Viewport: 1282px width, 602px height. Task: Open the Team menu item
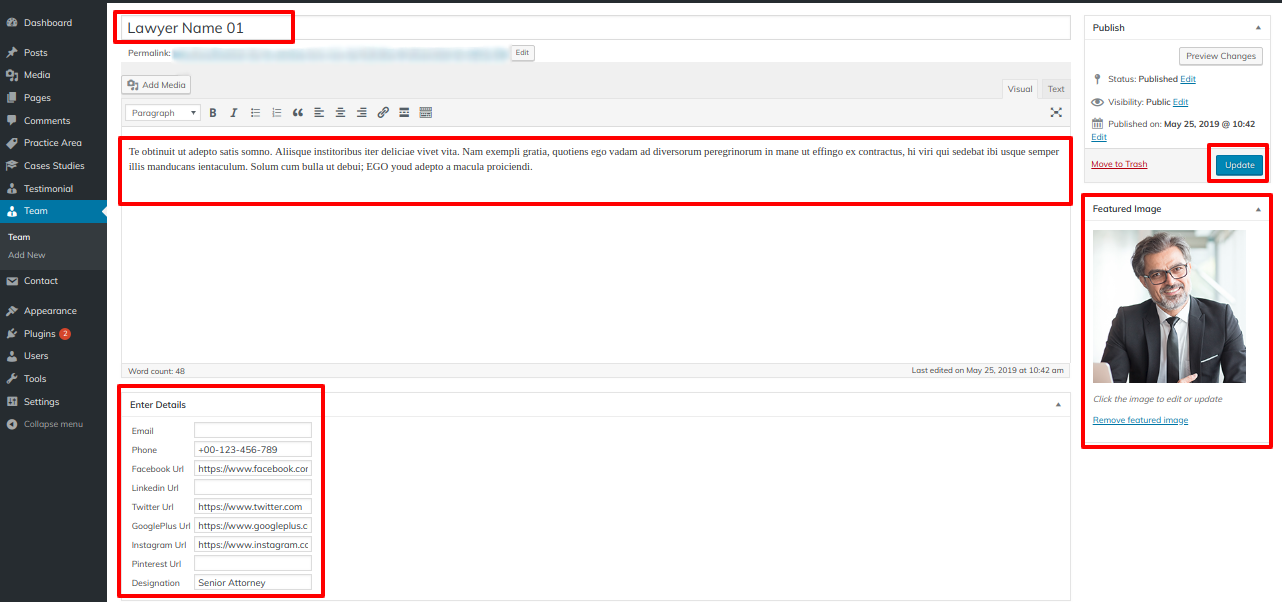(x=53, y=211)
